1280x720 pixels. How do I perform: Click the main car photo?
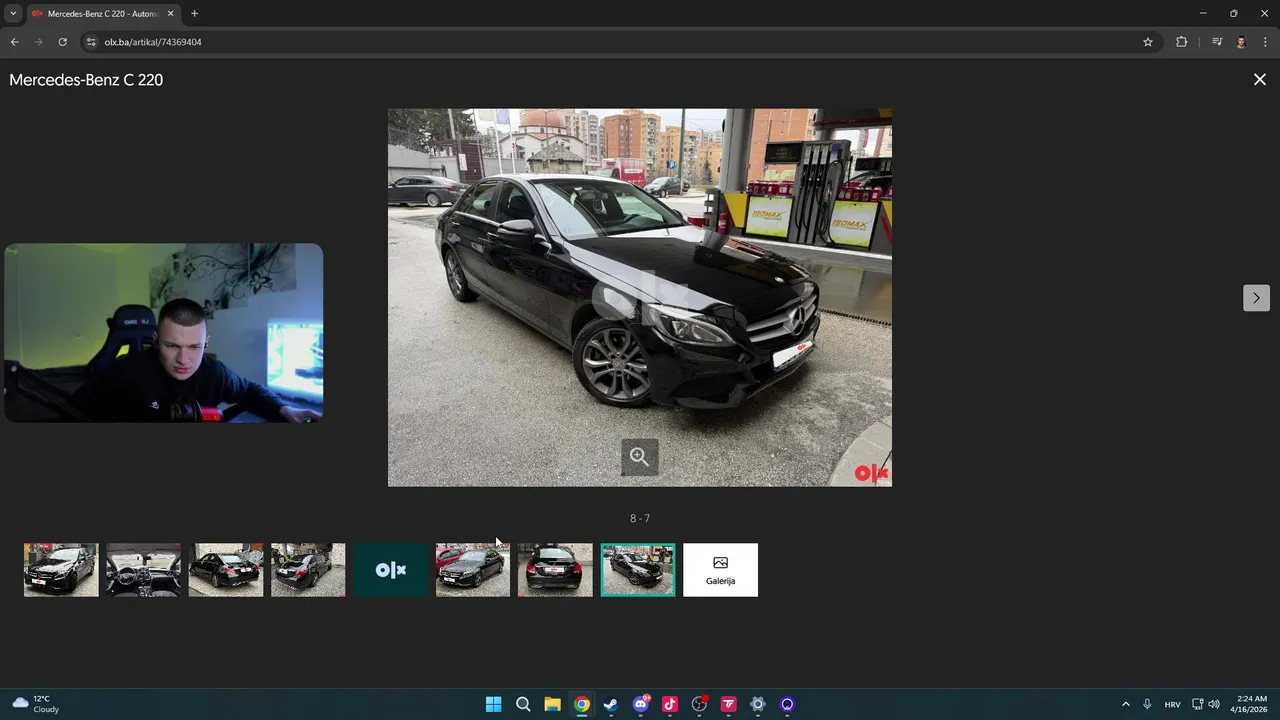point(640,298)
